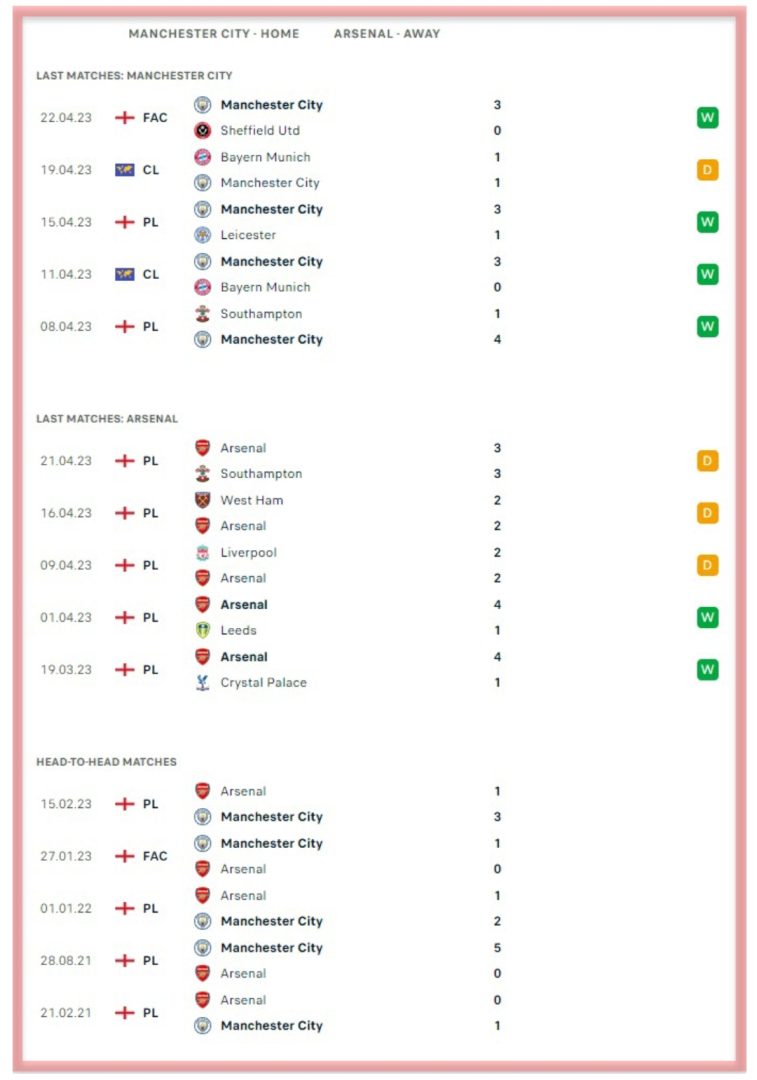Image resolution: width=757 pixels, height=1080 pixels.
Task: Click the W badge for Arsenal vs Leeds
Action: point(707,617)
